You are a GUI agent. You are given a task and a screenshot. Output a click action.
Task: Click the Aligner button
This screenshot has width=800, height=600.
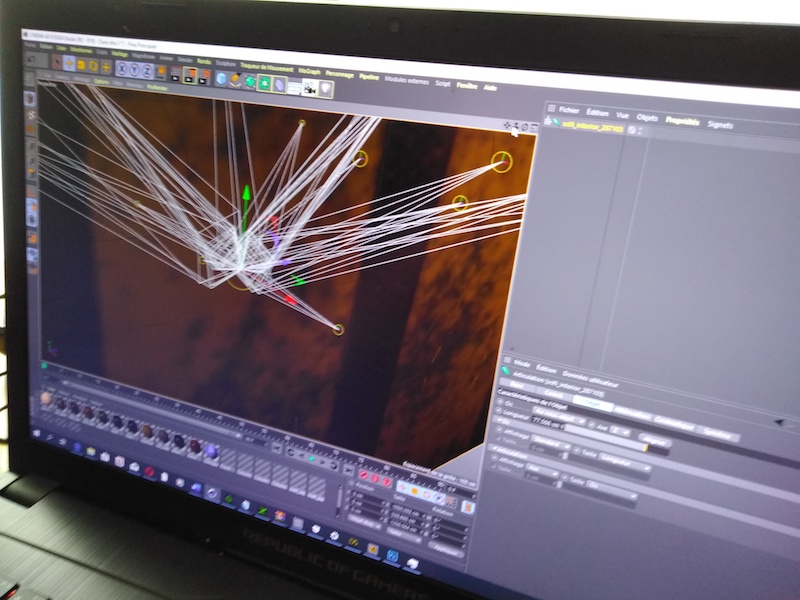tap(655, 439)
